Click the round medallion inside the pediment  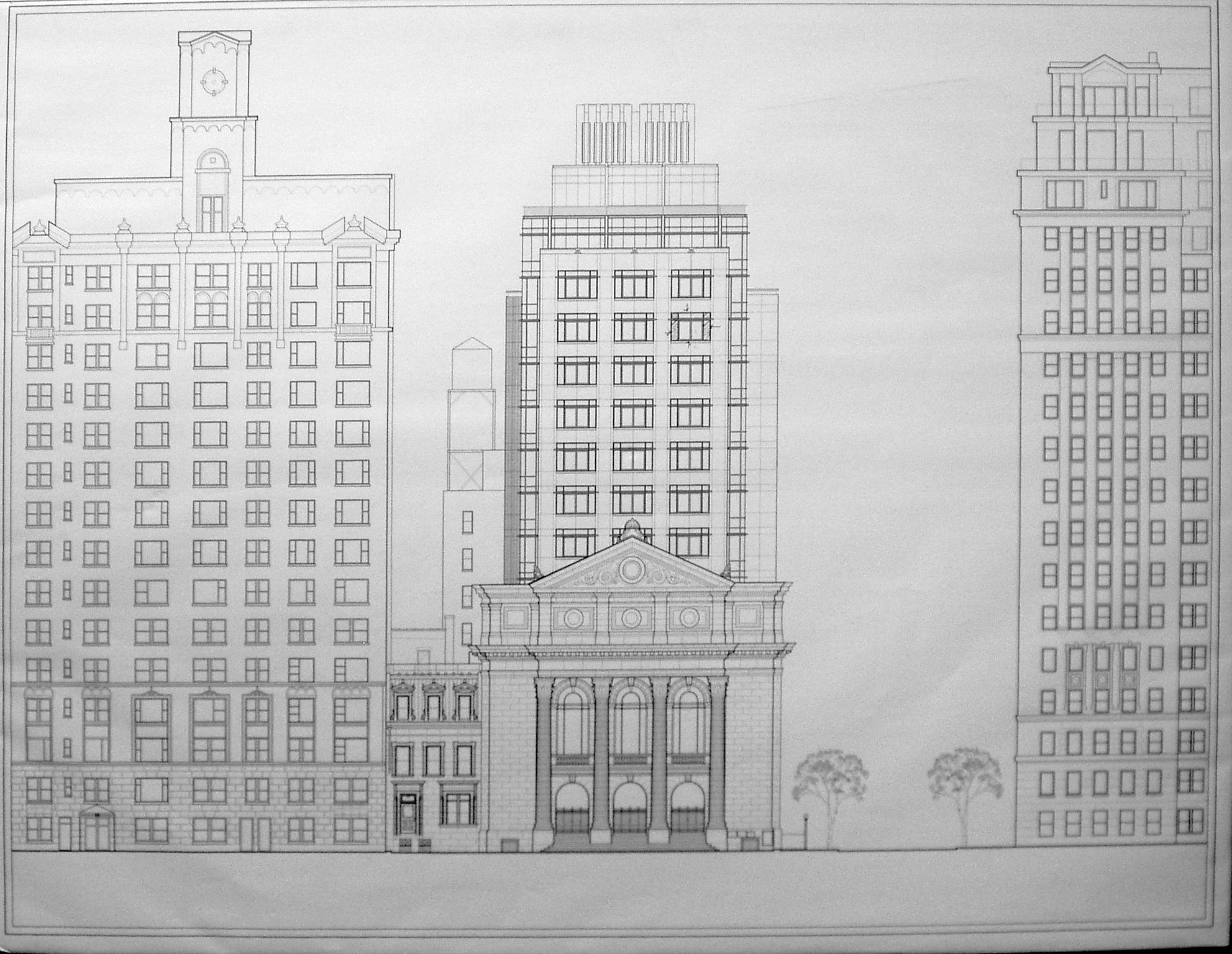click(632, 569)
